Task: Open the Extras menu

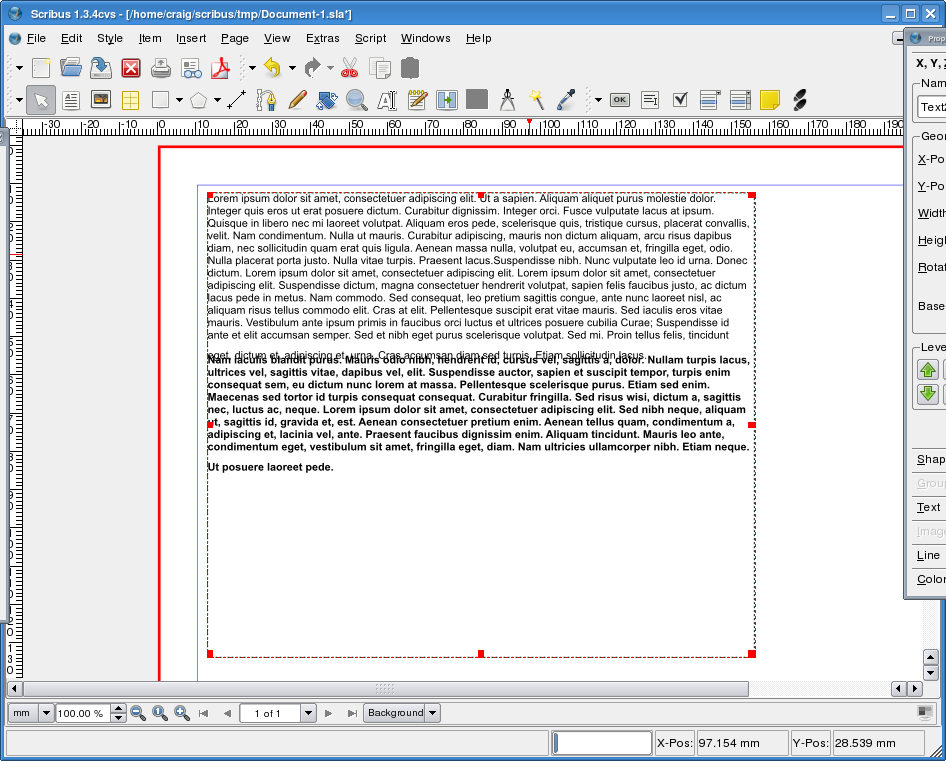Action: [322, 38]
